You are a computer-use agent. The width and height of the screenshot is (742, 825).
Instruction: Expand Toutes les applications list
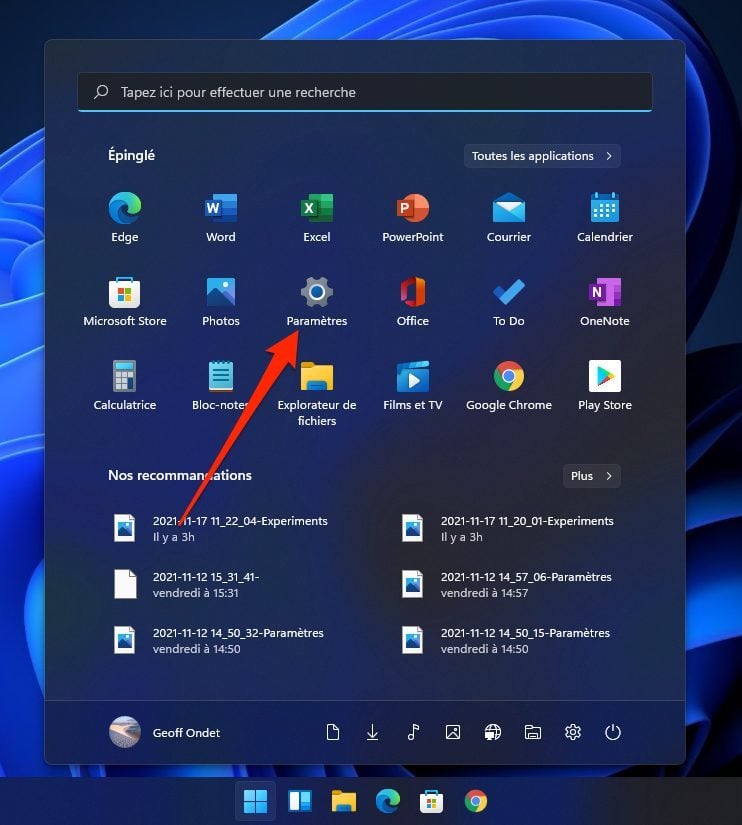click(542, 156)
